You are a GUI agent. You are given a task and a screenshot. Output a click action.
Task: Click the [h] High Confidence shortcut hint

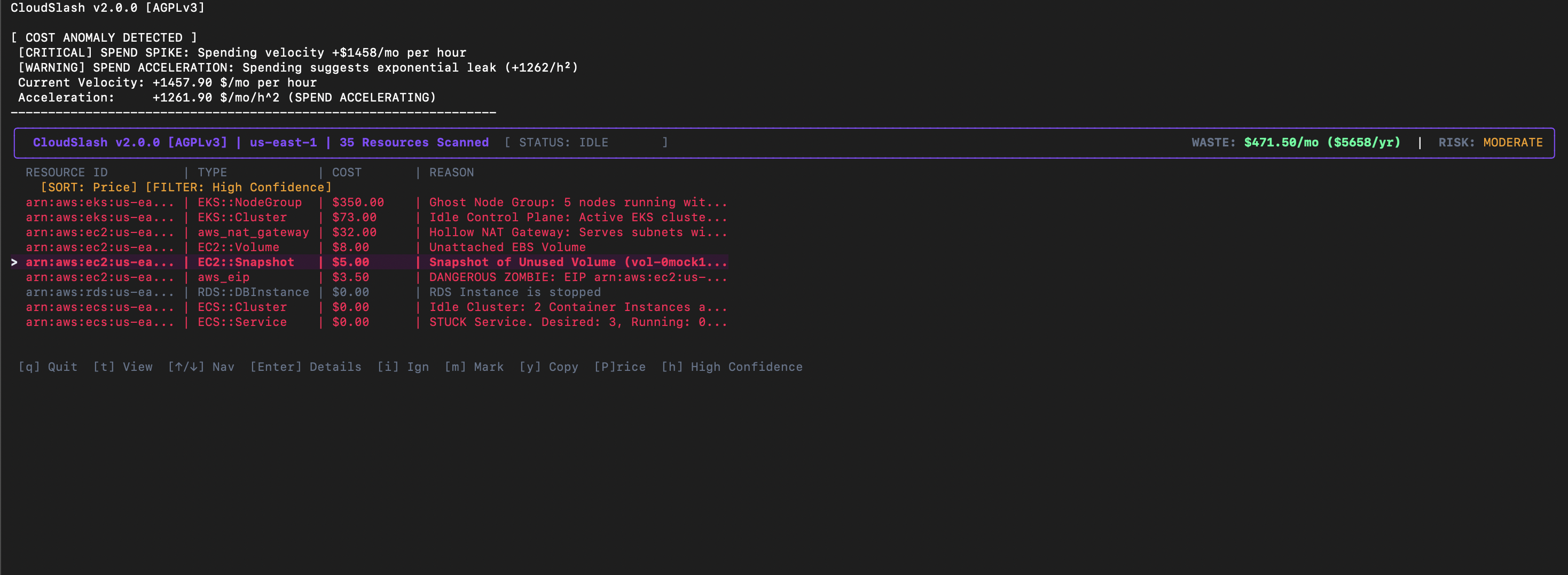click(x=732, y=367)
